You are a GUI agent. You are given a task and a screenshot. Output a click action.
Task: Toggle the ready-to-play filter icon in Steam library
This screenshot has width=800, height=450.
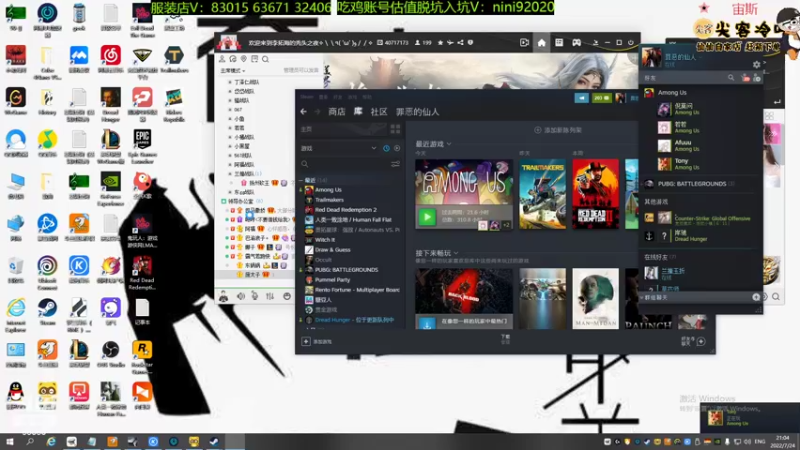(x=397, y=148)
